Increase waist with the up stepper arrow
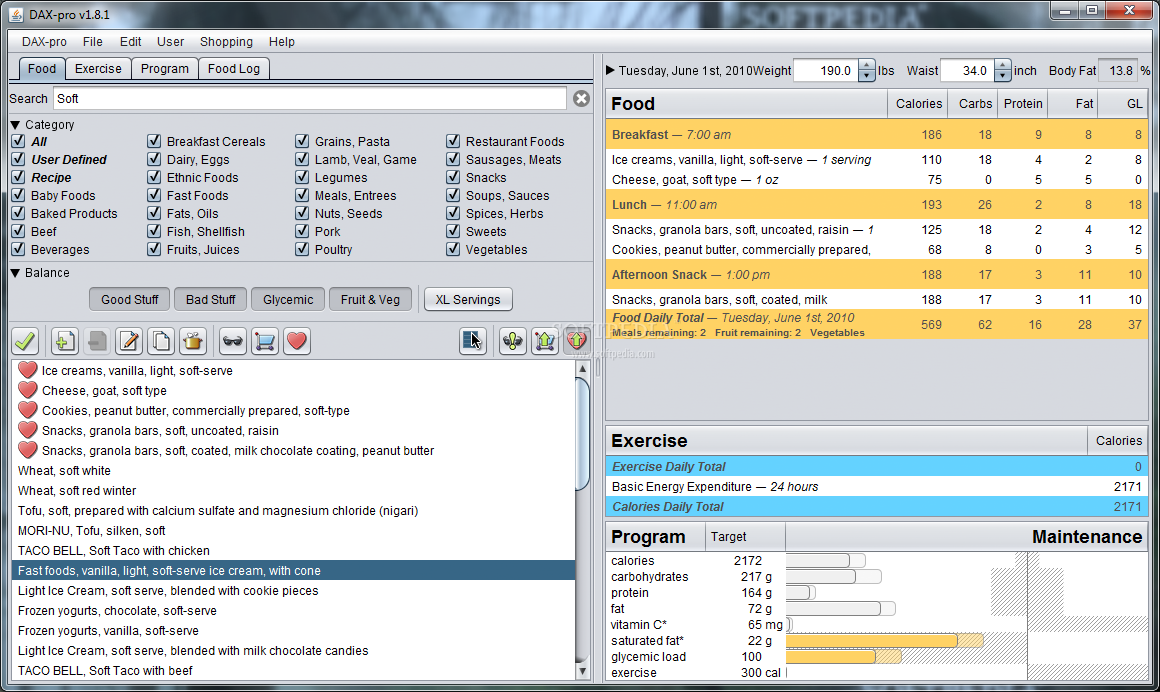 (1002, 65)
